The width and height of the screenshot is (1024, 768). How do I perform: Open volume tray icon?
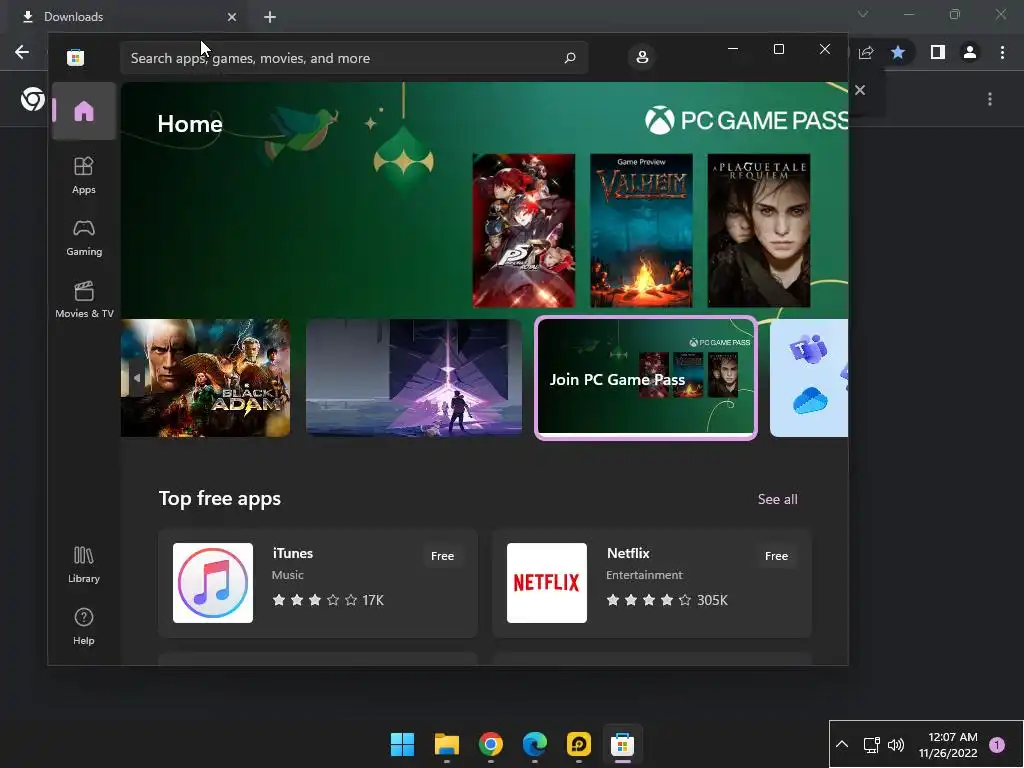[x=896, y=744]
